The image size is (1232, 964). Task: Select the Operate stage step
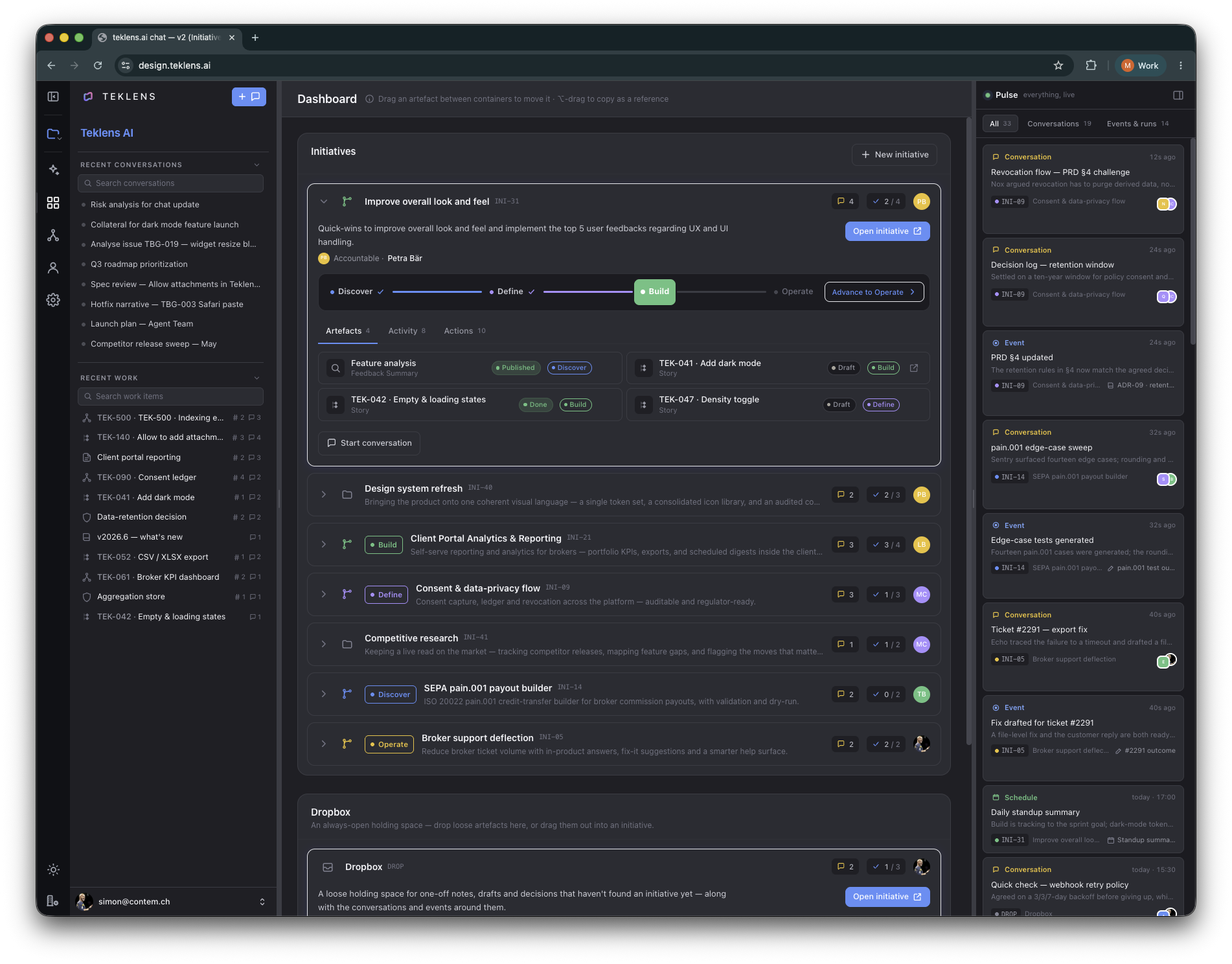coord(793,292)
